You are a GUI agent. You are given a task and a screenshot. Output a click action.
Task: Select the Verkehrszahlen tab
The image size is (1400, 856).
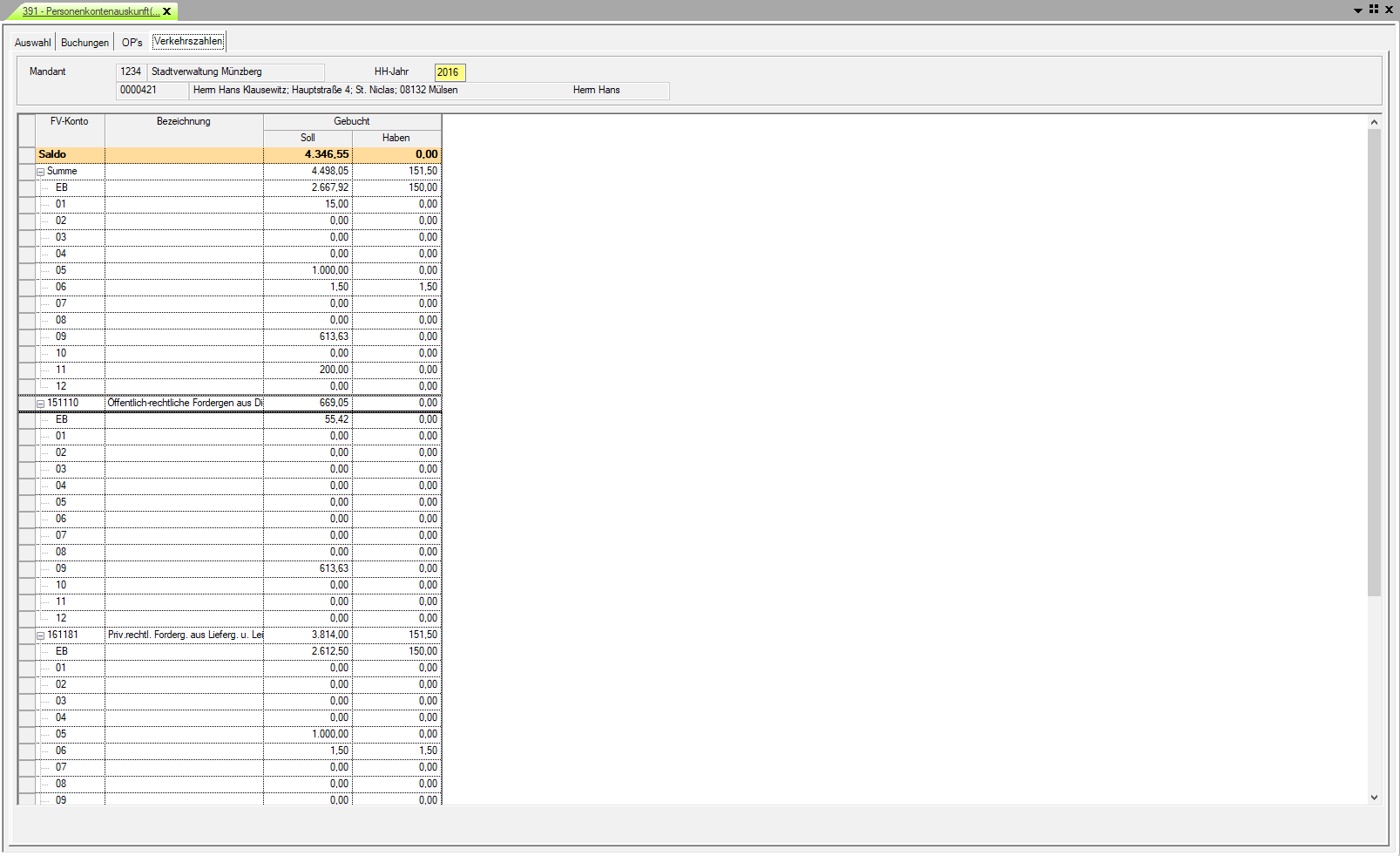[x=188, y=41]
